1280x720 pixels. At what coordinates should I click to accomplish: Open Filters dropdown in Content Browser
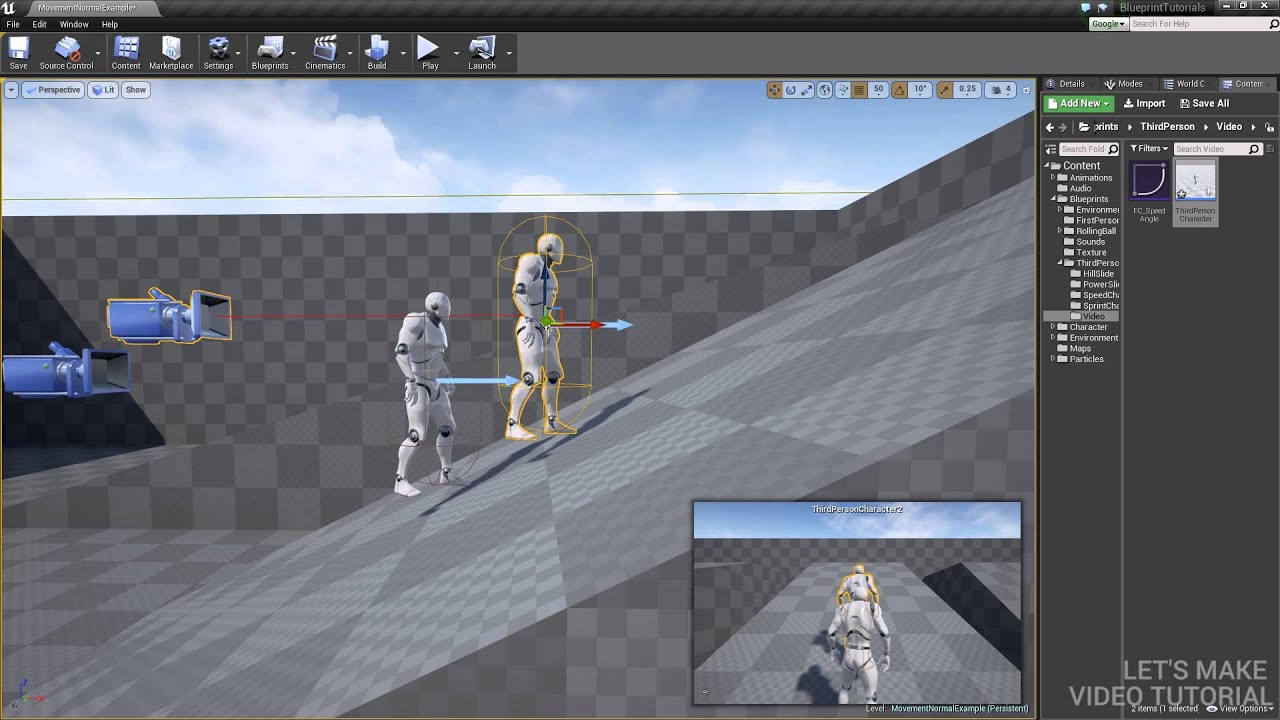[1149, 149]
